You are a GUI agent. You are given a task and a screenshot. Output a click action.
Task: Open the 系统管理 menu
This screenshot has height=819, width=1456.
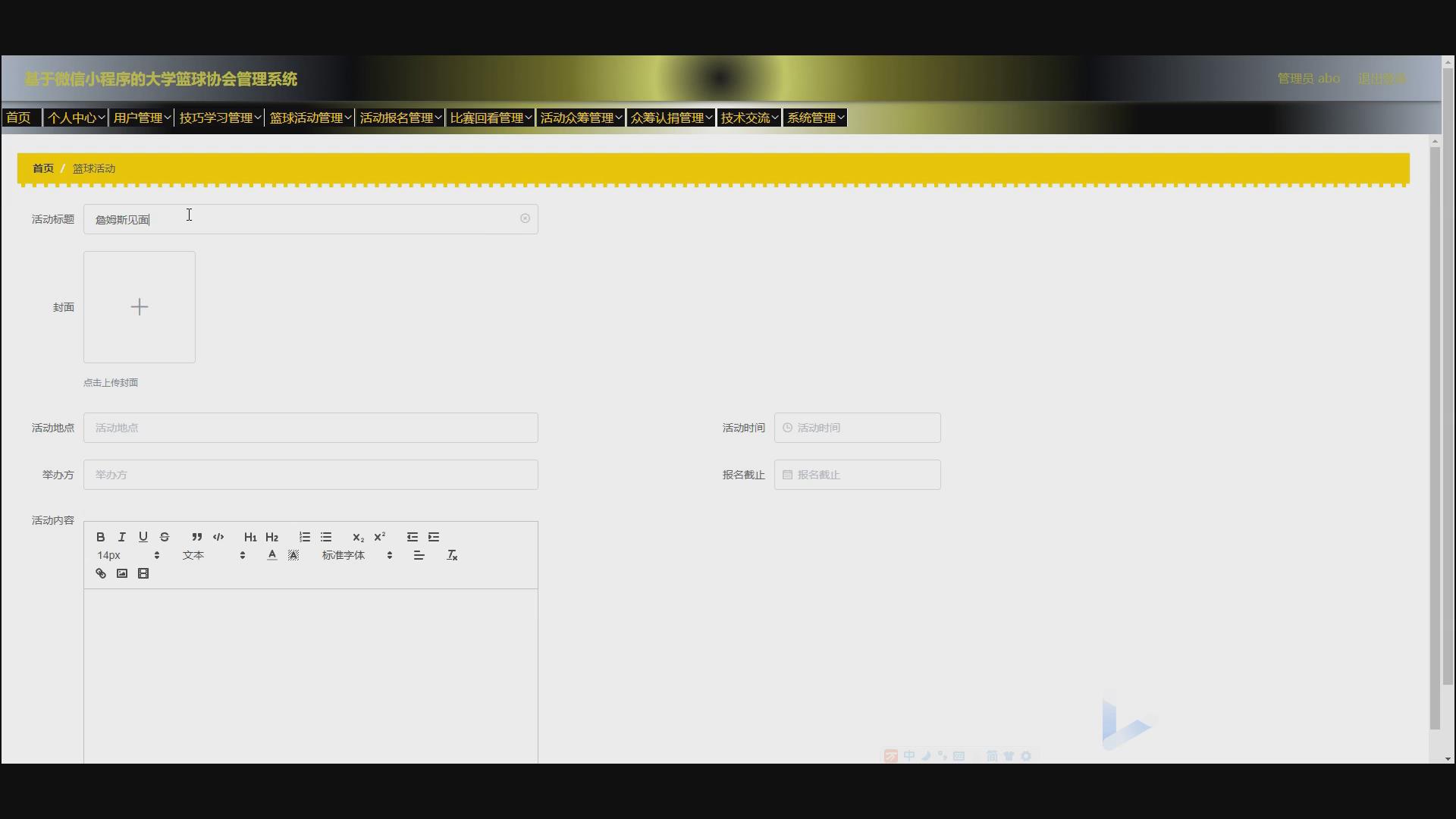(815, 118)
